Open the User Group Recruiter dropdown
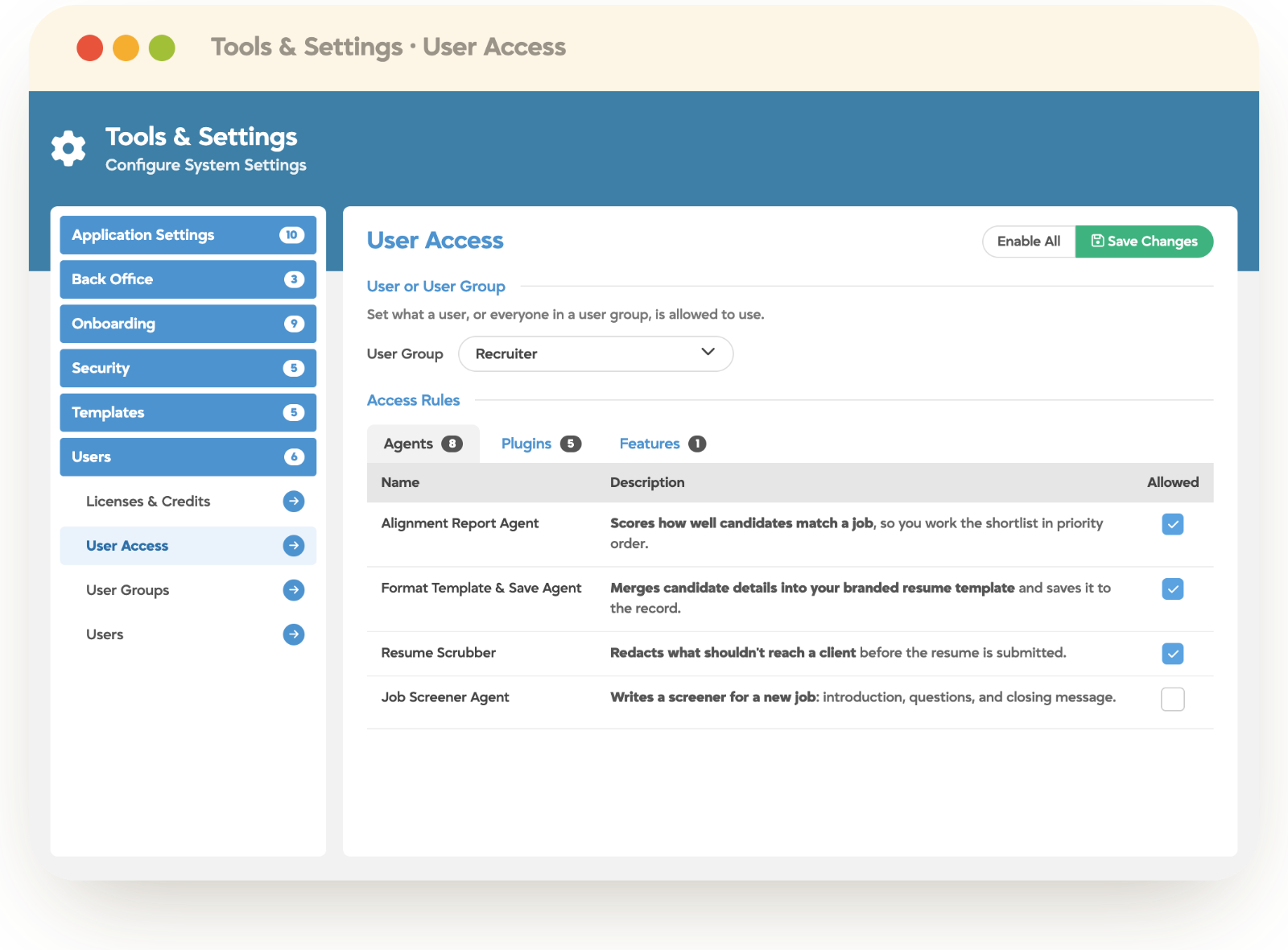 [596, 353]
